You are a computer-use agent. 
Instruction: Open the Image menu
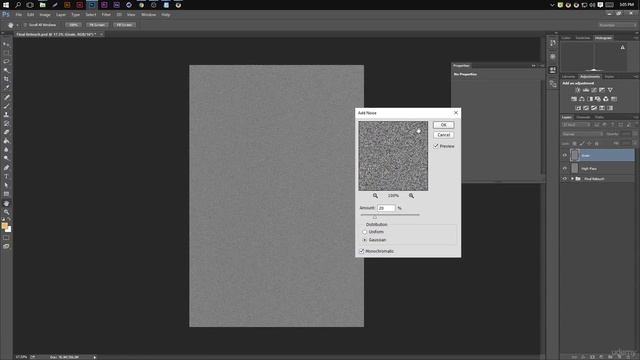click(45, 15)
